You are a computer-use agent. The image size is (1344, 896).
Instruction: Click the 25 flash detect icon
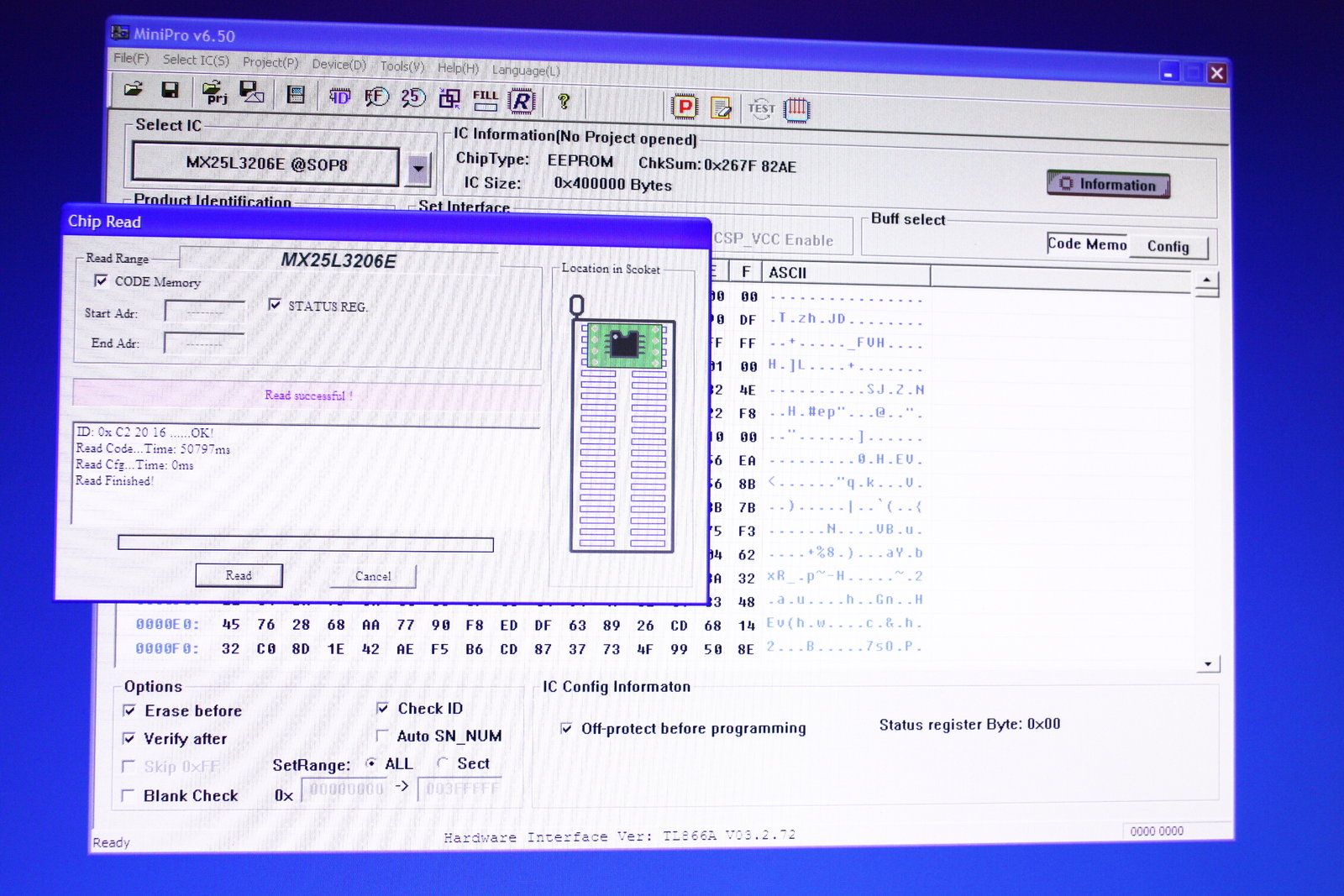tap(412, 98)
